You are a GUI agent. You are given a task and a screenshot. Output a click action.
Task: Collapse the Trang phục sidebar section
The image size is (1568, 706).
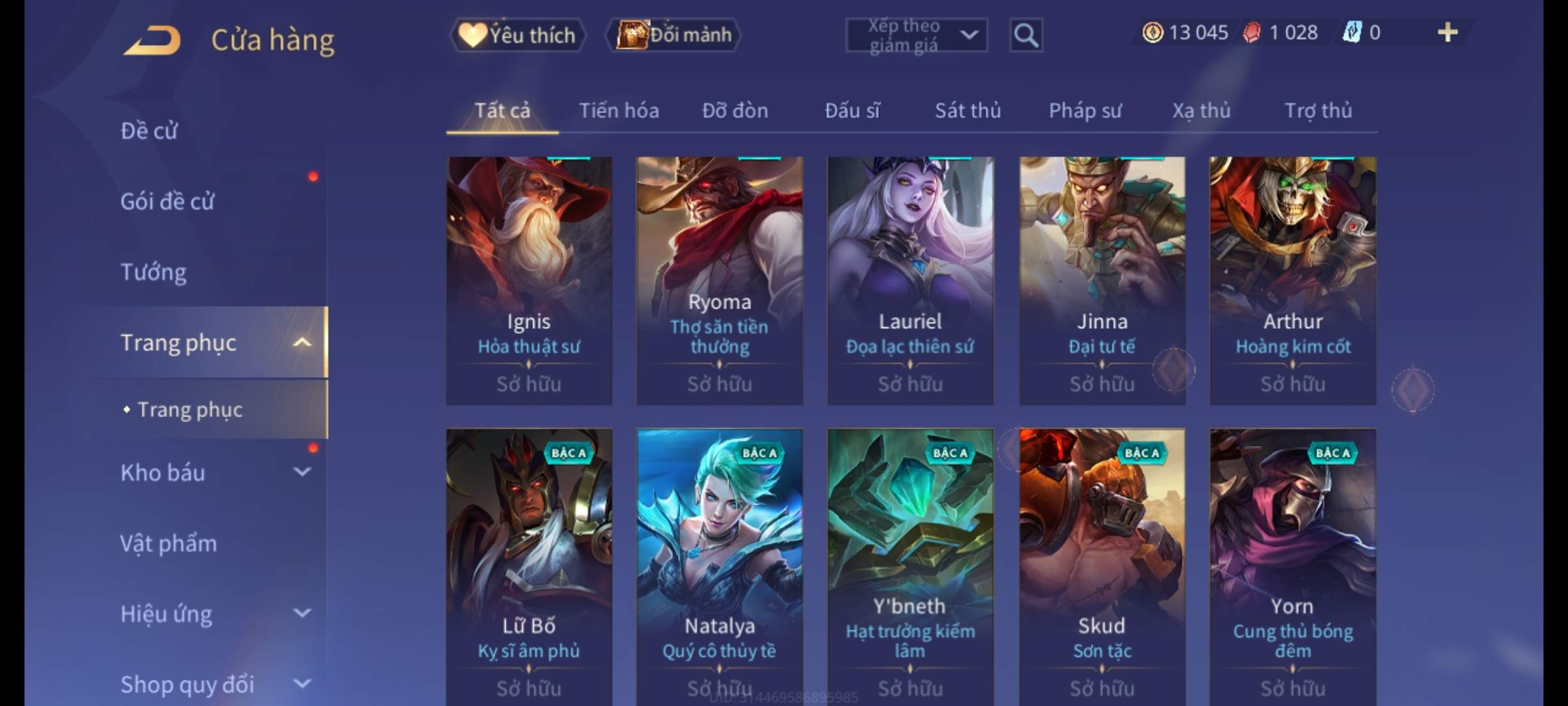point(302,342)
